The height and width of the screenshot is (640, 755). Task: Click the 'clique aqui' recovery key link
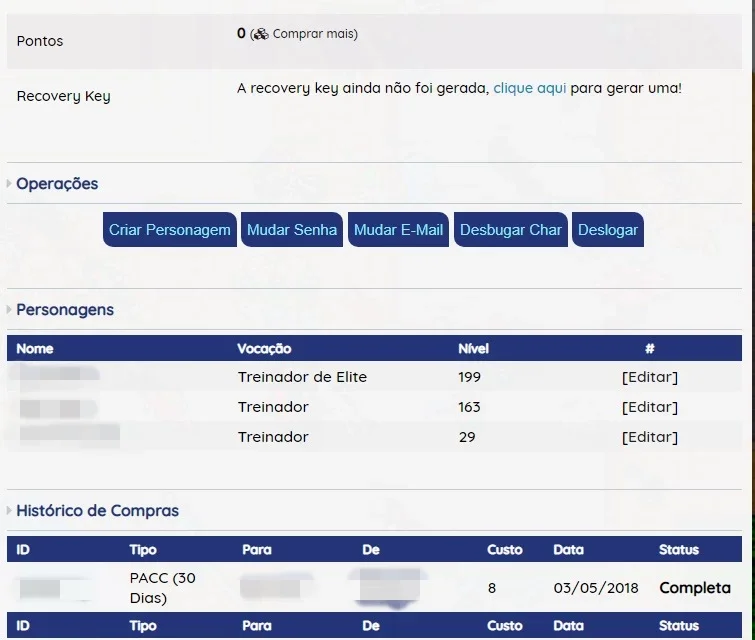[530, 88]
